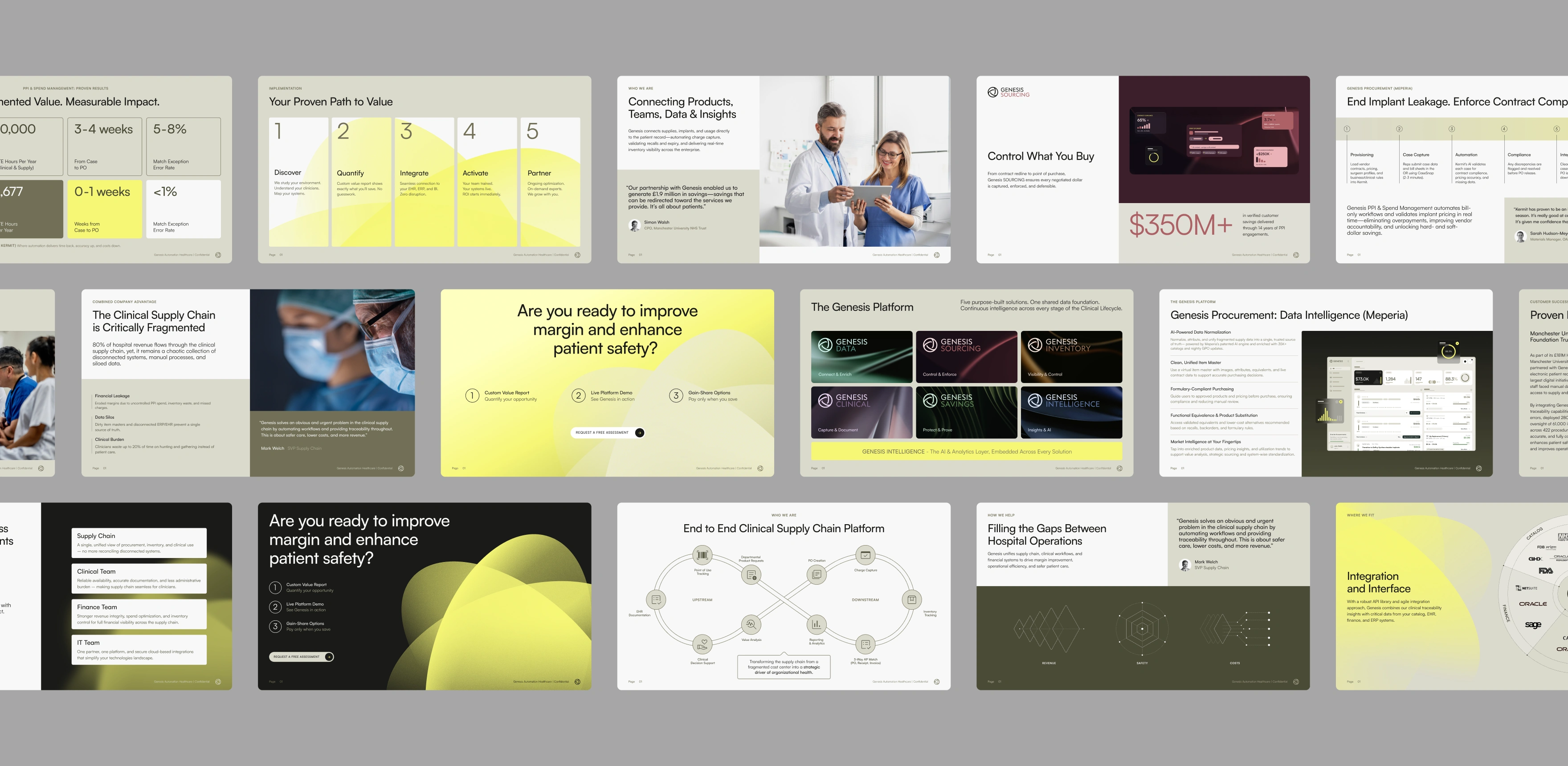Open the Genesis Savings platform card
The image size is (1568, 766).
point(967,412)
